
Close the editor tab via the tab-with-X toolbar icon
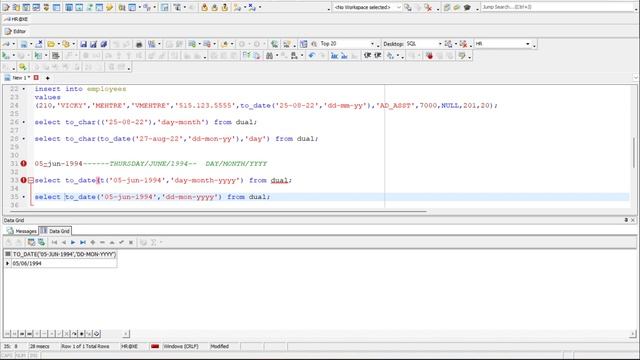pyautogui.click(x=39, y=44)
